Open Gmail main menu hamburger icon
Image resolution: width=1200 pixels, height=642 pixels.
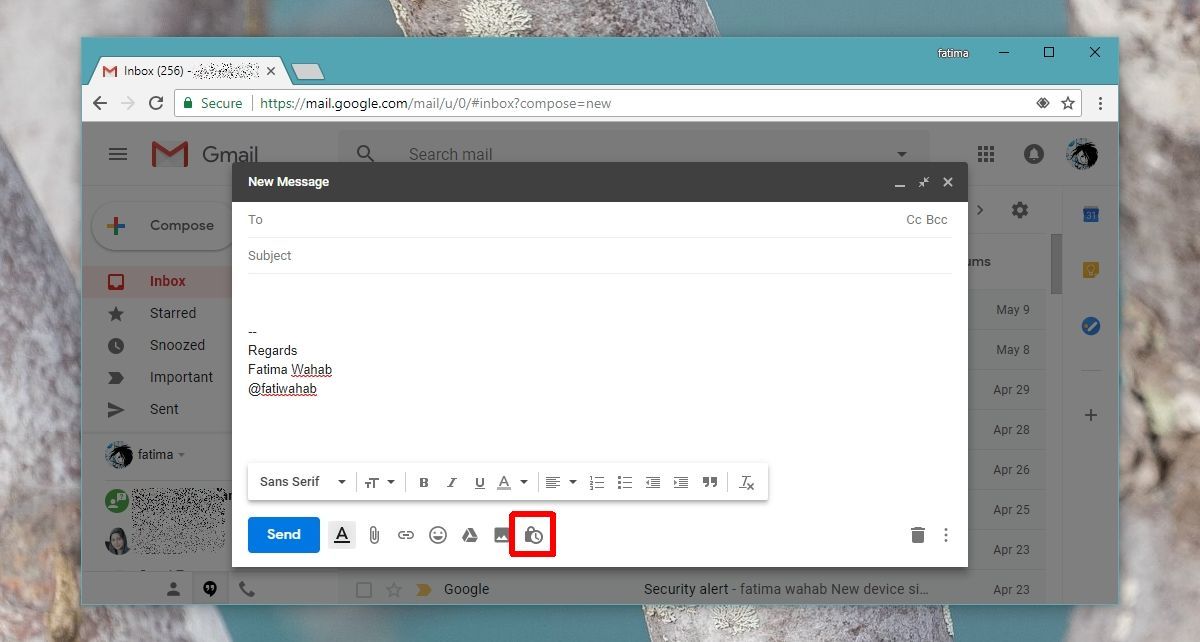point(118,154)
